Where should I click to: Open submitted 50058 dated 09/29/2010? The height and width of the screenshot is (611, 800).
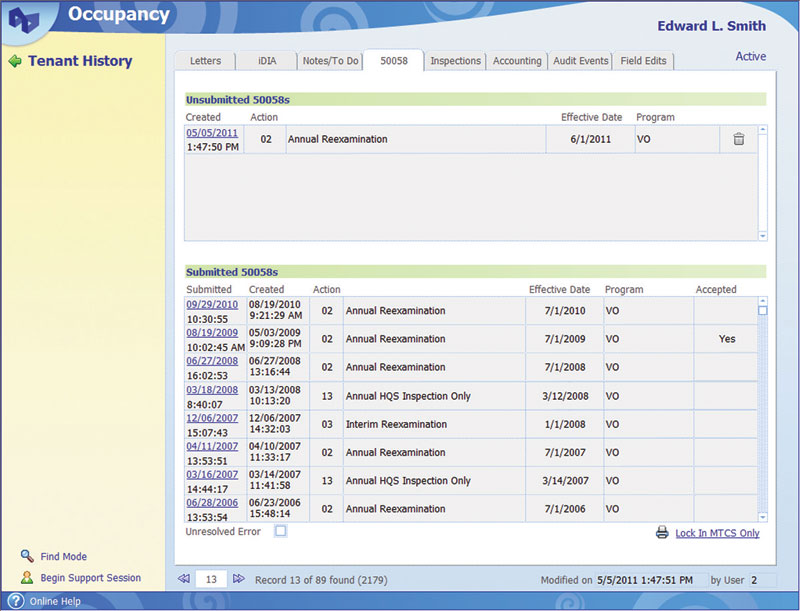click(x=212, y=304)
